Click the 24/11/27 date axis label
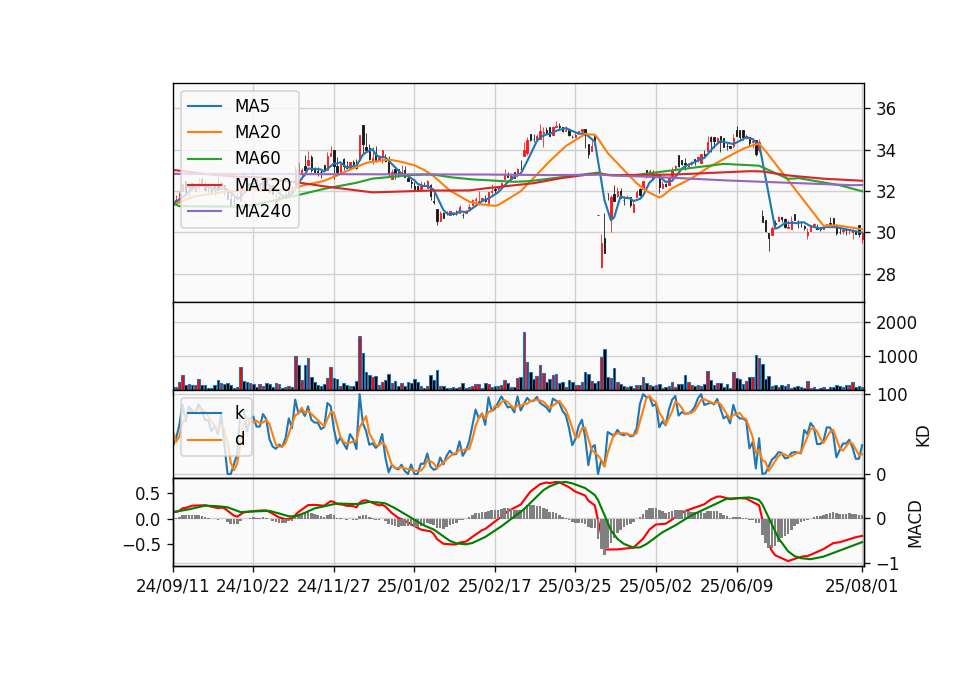This screenshot has width=960, height=690. [334, 586]
